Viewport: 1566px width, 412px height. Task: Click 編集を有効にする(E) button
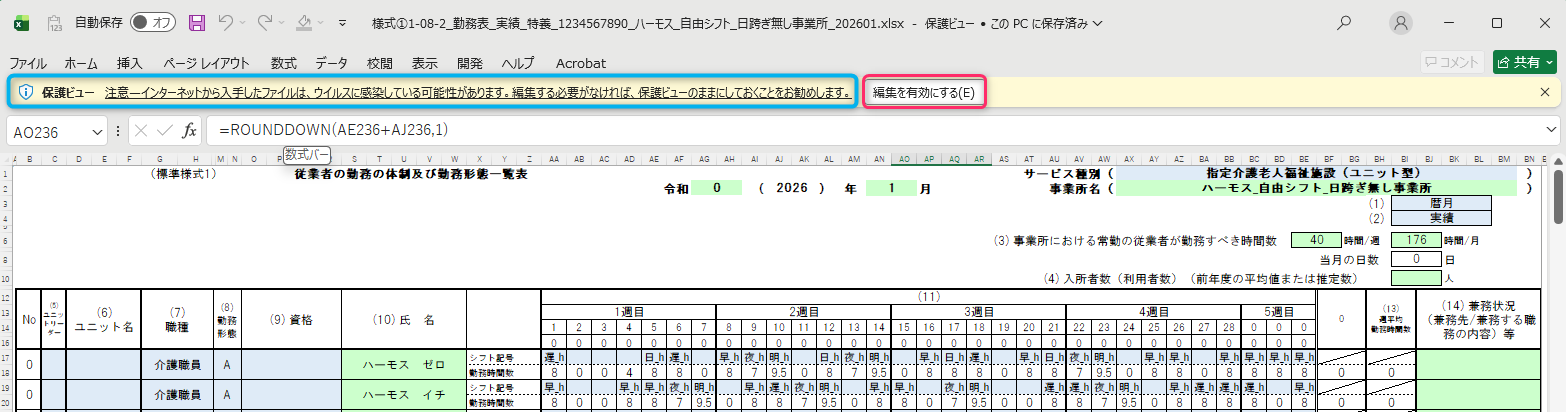(924, 92)
